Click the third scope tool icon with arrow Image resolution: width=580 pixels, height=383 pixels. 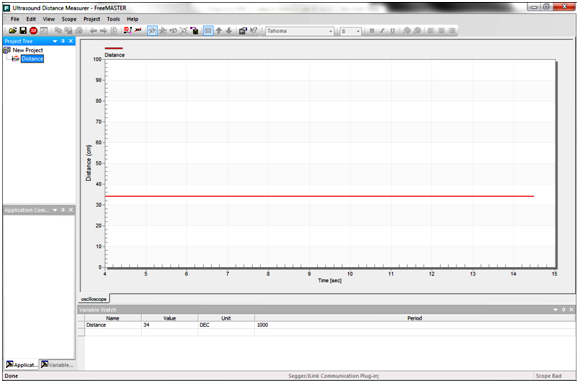click(x=173, y=31)
